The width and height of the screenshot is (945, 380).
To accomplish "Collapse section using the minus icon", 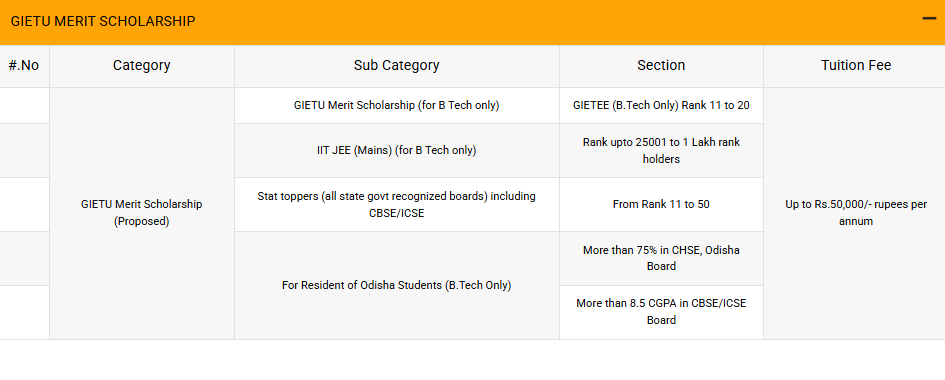I will (x=929, y=19).
